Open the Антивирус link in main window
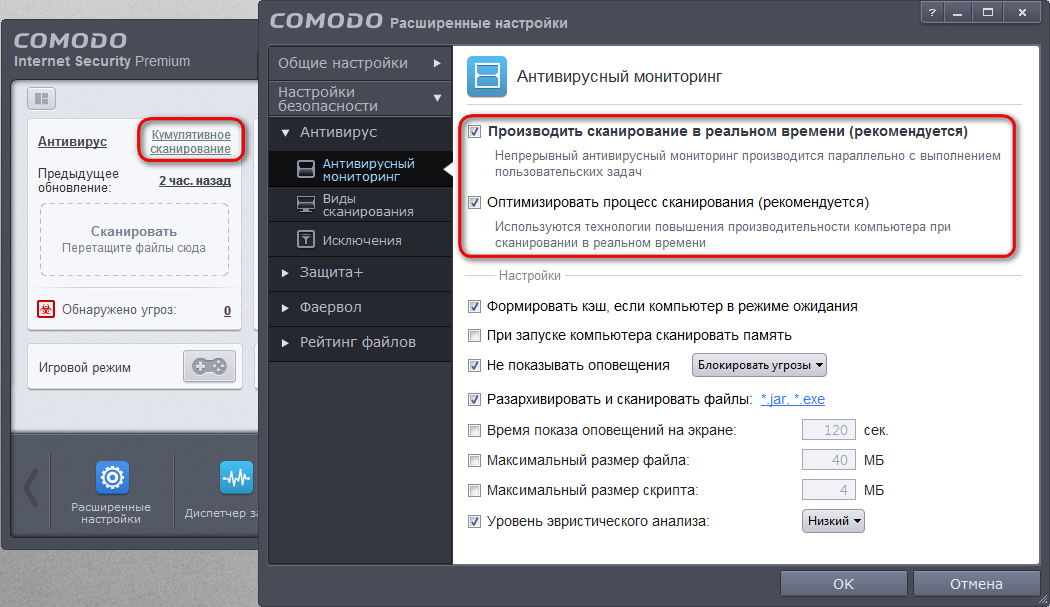 72,141
